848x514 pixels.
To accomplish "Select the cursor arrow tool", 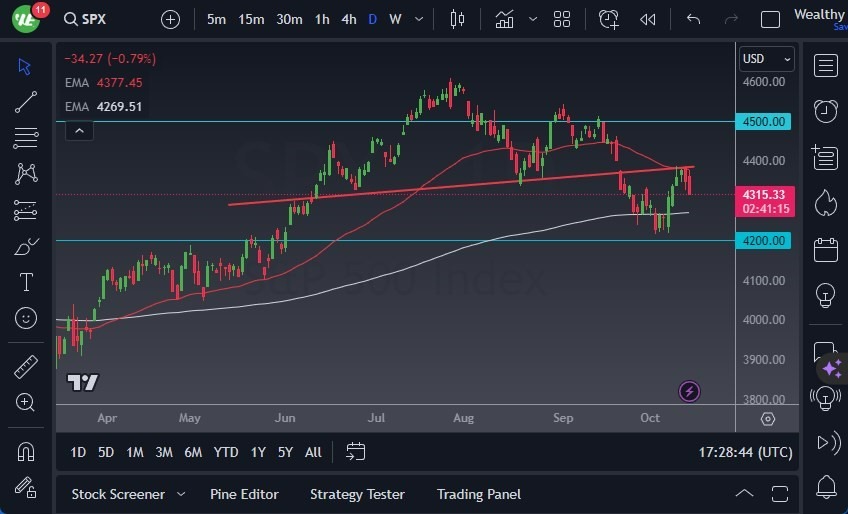I will (x=24, y=67).
